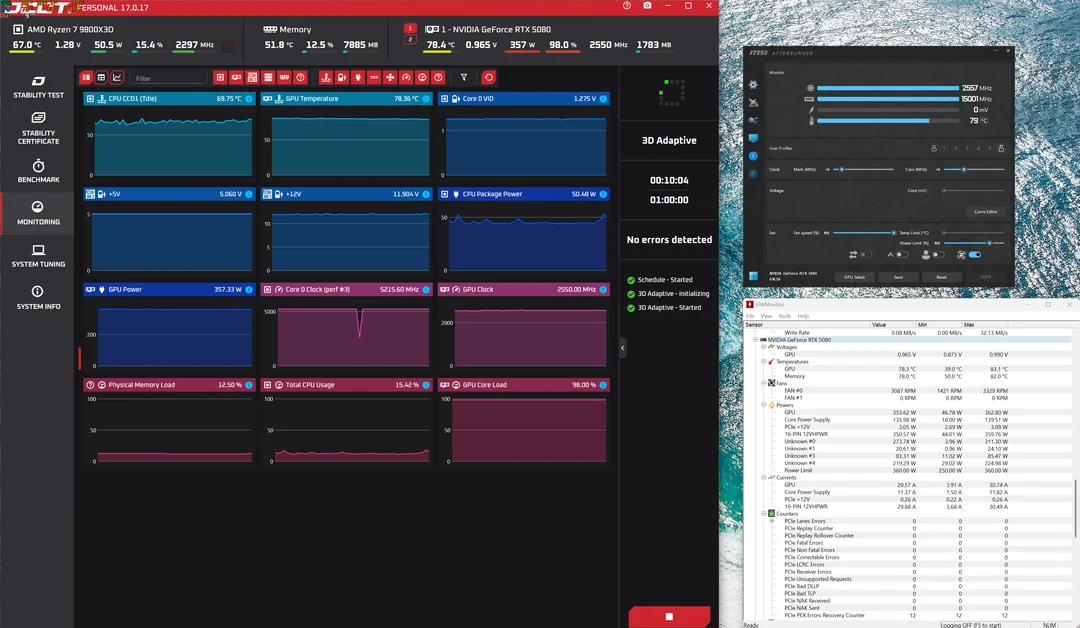Adjust Afterburner Power Limit slider
This screenshot has width=1080, height=628.
point(974,243)
